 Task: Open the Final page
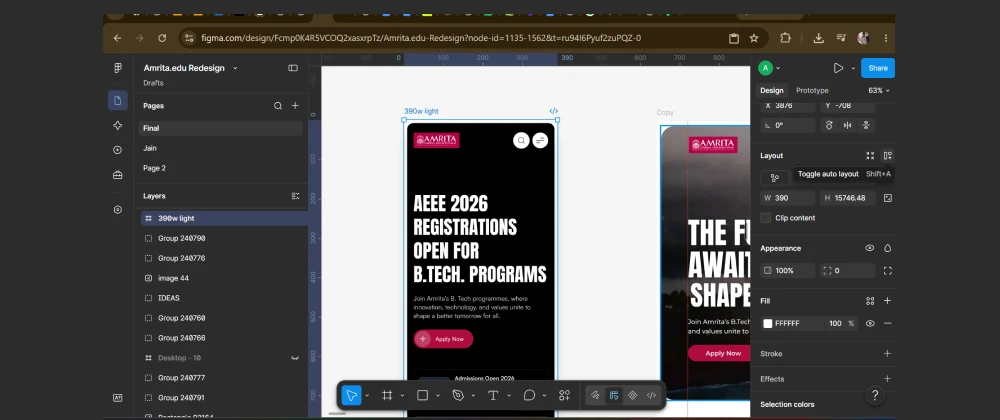(221, 128)
